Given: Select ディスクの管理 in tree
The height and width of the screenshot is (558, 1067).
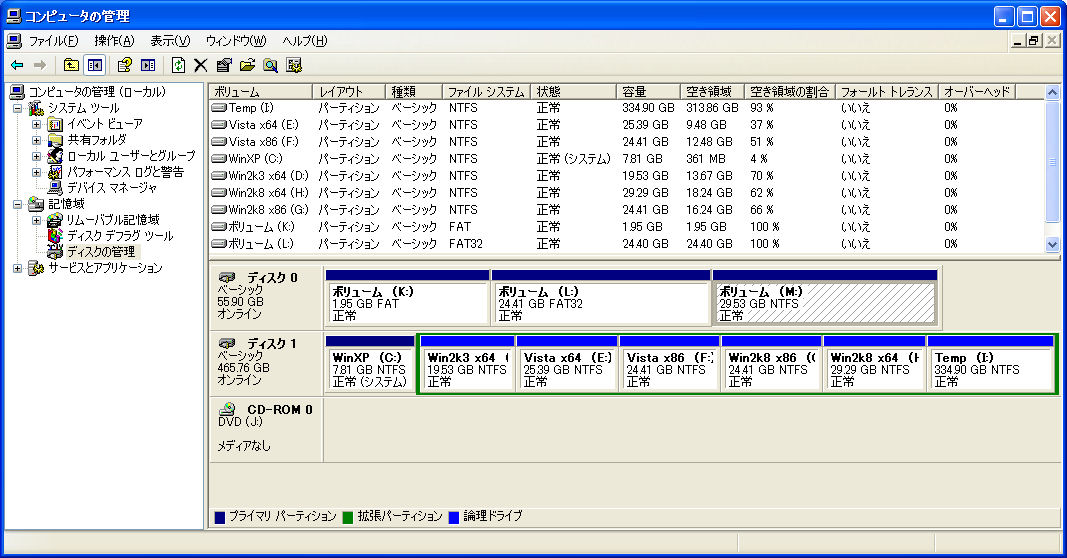Looking at the screenshot, I should 101,252.
